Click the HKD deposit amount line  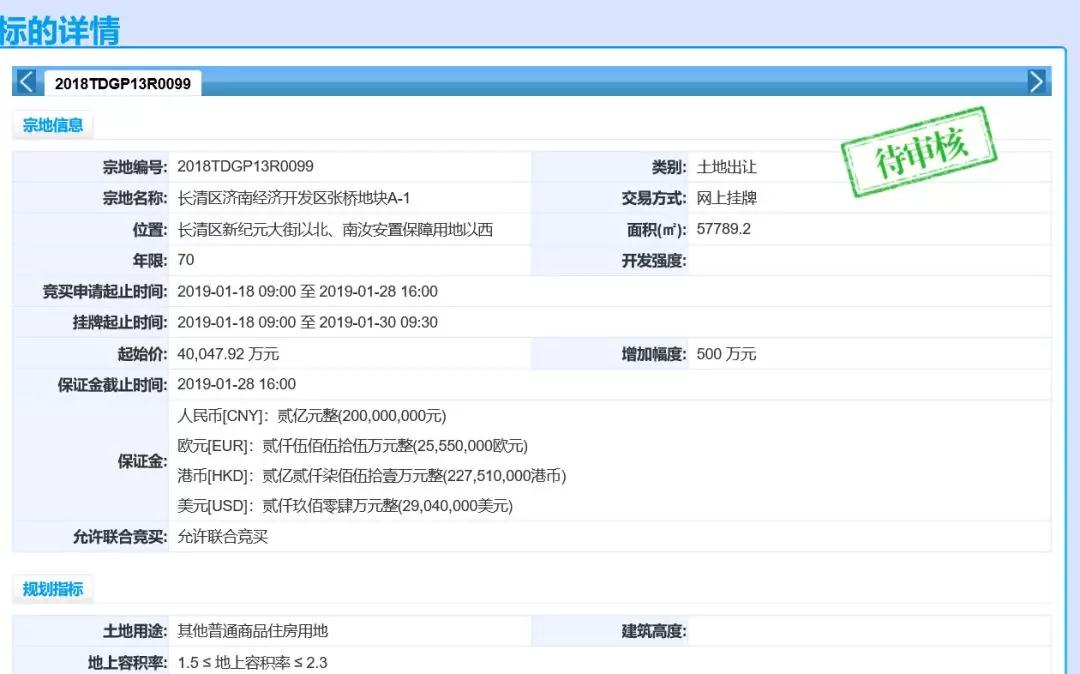371,476
